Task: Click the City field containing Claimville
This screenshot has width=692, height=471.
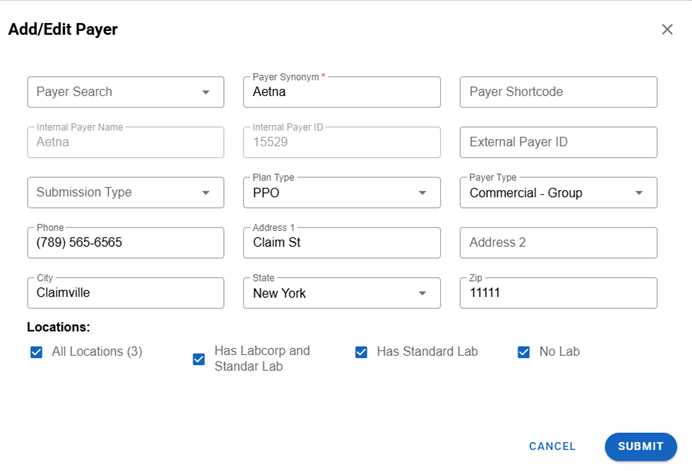Action: pyautogui.click(x=125, y=293)
